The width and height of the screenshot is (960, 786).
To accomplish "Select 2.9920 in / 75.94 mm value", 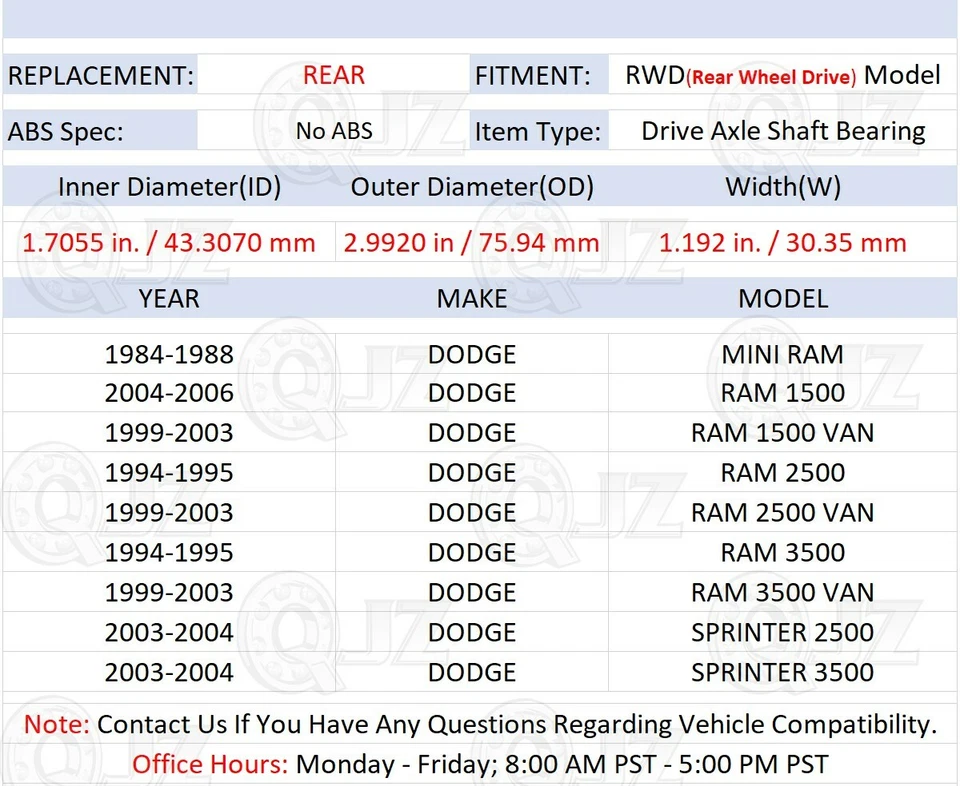I will coord(471,242).
